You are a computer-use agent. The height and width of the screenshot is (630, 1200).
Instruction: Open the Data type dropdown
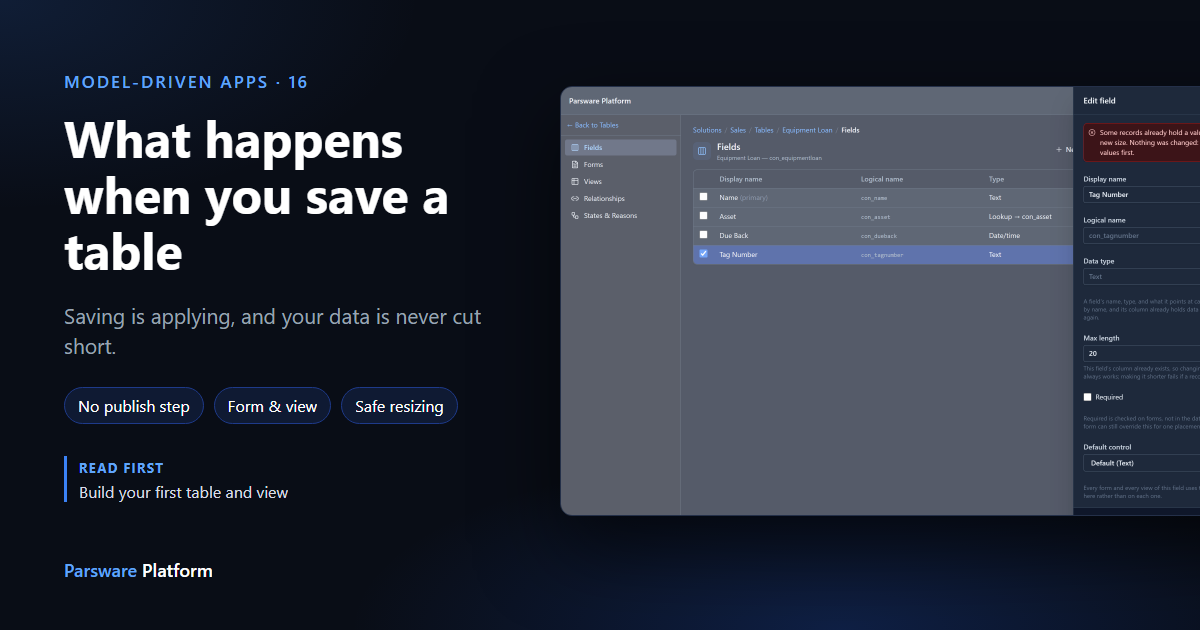[x=1142, y=277]
